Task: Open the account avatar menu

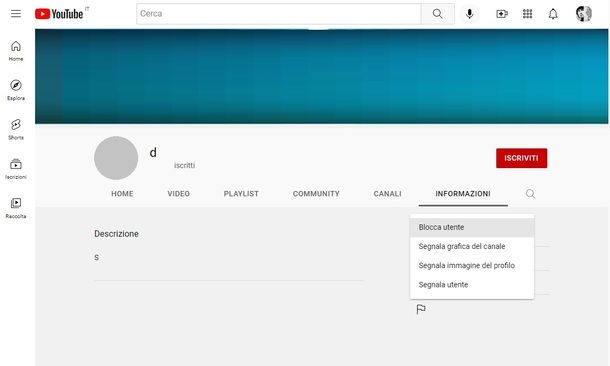Action: pyautogui.click(x=584, y=14)
